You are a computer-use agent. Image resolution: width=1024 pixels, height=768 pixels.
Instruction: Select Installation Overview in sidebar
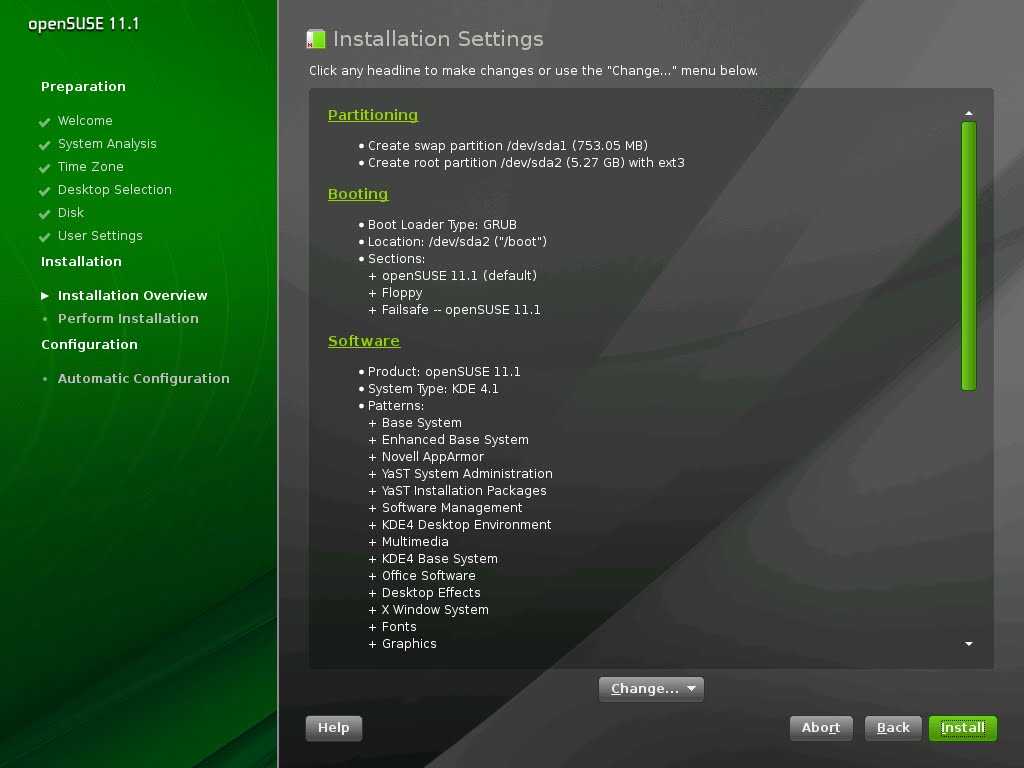[133, 295]
